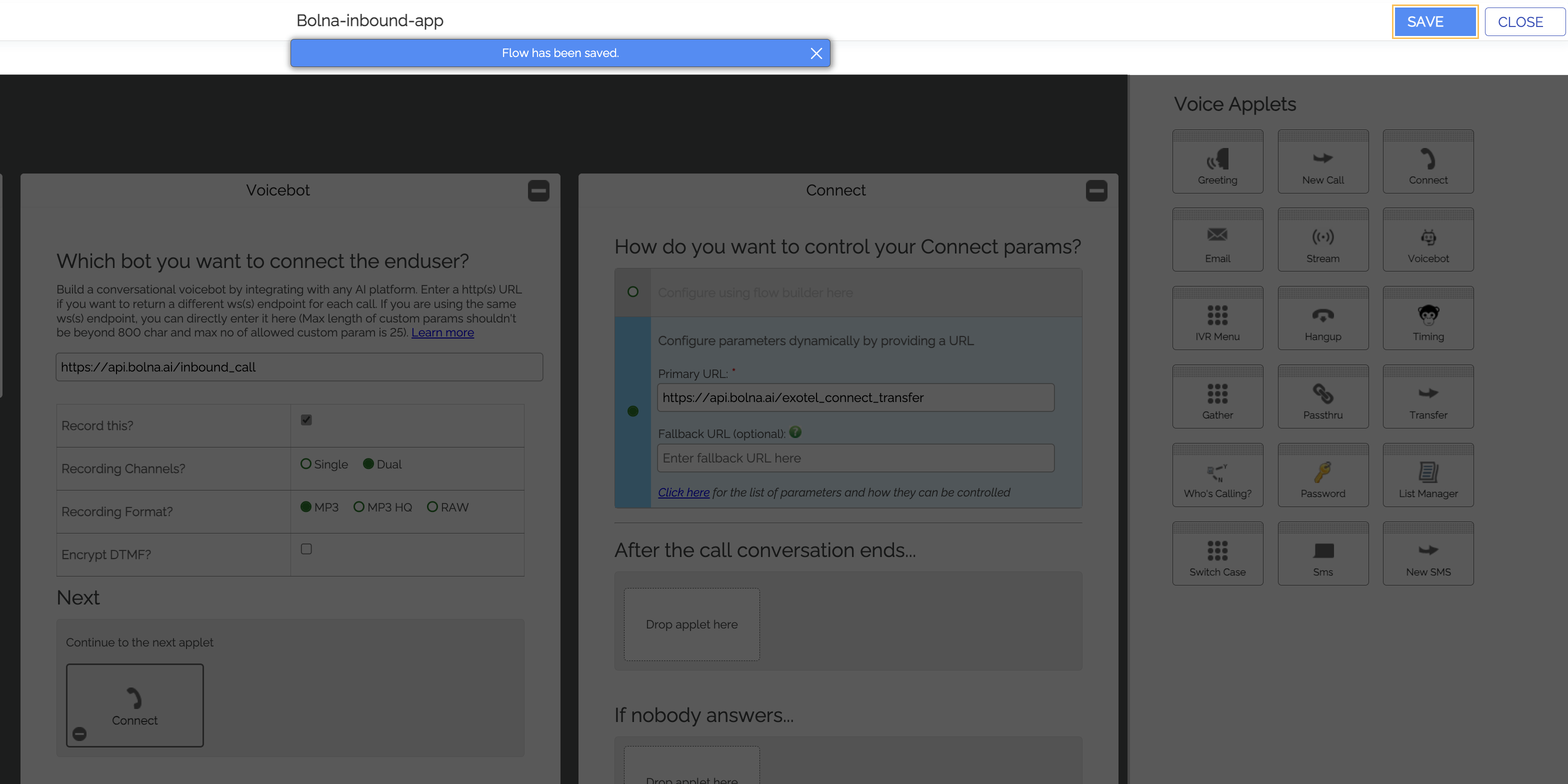The image size is (1568, 784).
Task: Select the Transfer applet
Action: click(1428, 396)
